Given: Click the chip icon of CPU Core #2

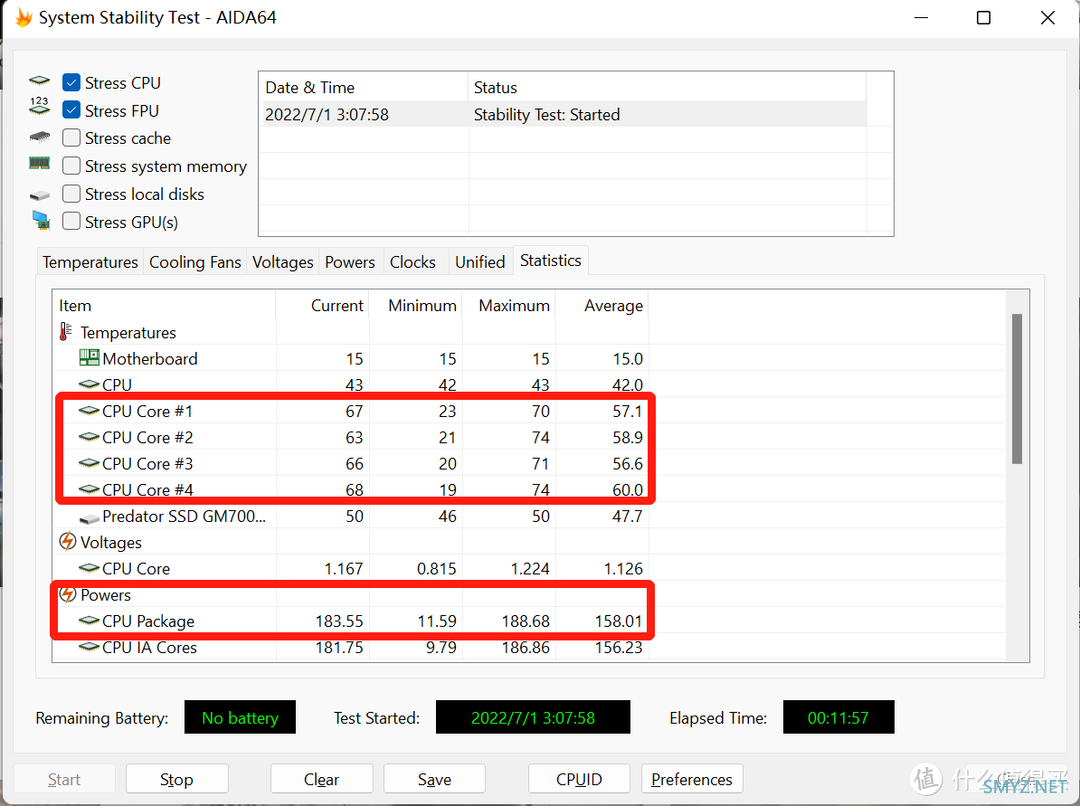Looking at the screenshot, I should [x=89, y=437].
